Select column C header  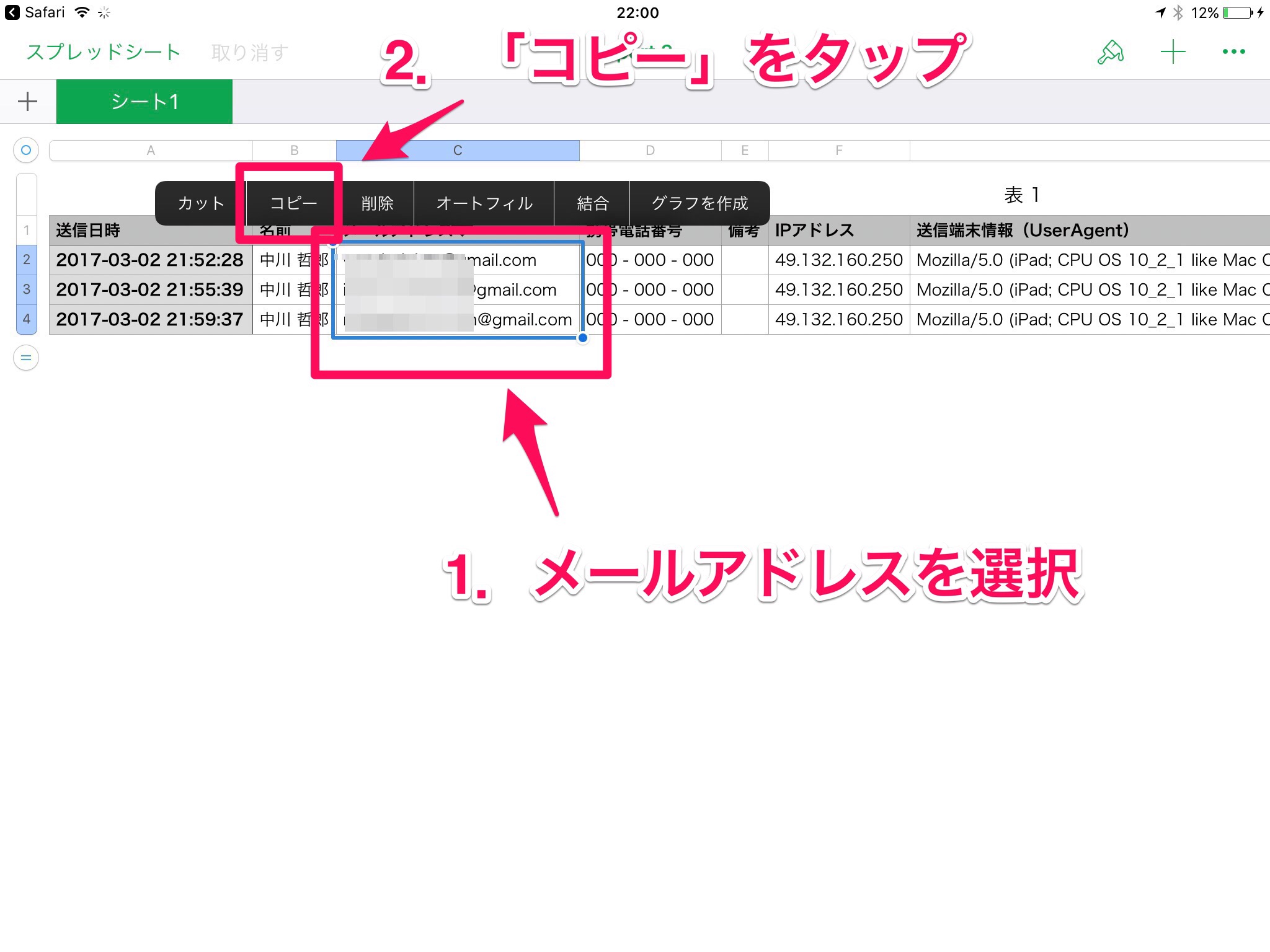point(458,150)
